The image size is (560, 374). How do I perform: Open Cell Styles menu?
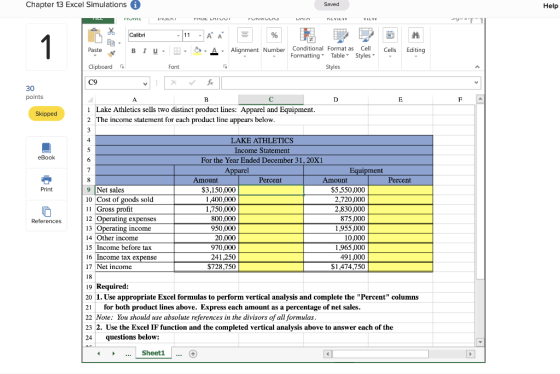(x=365, y=43)
